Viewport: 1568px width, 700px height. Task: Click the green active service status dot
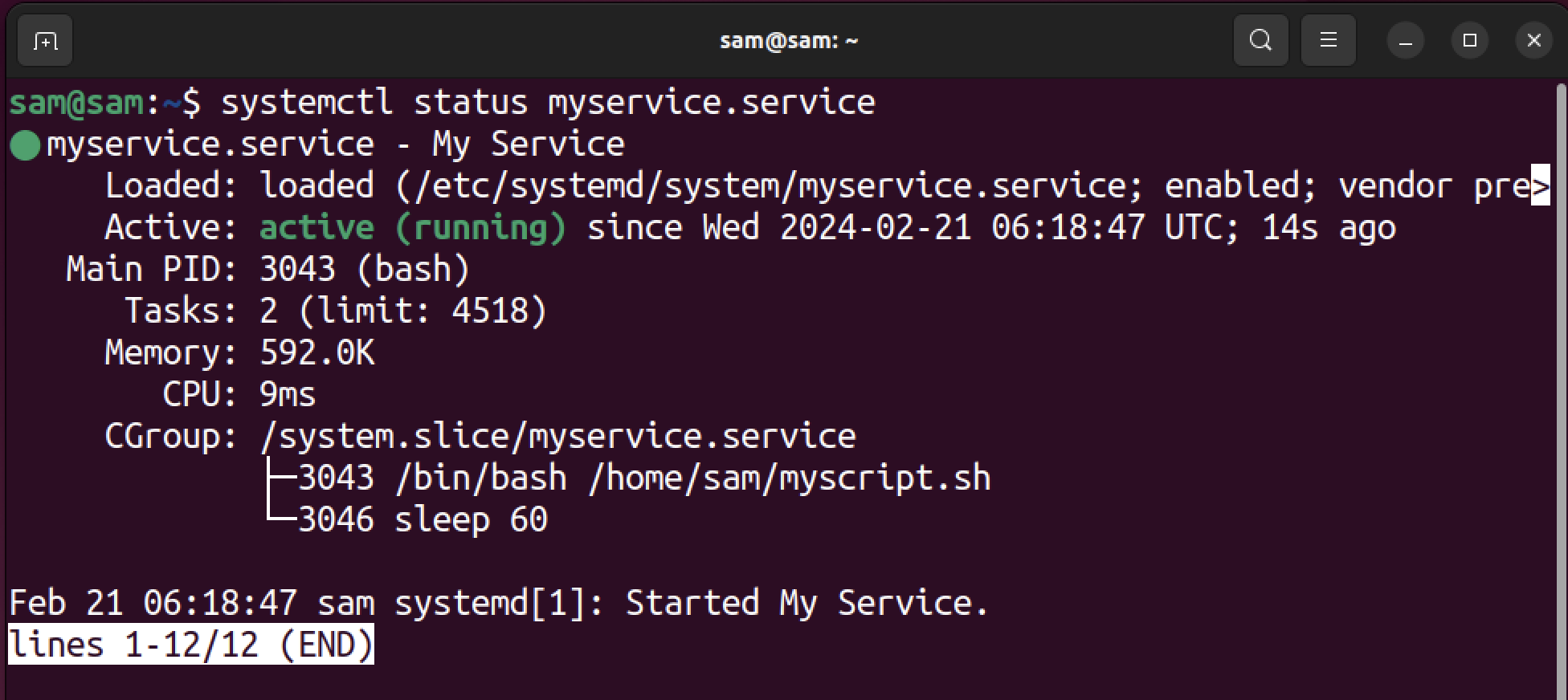[x=23, y=144]
